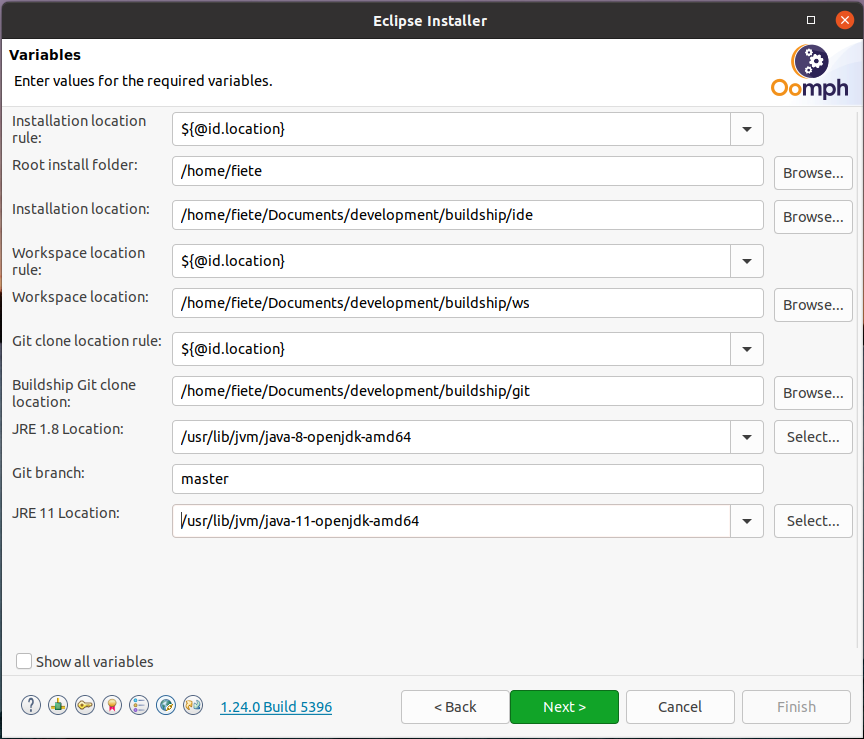864x739 pixels.
Task: View the trusted certificates
Action: pyautogui.click(x=111, y=704)
